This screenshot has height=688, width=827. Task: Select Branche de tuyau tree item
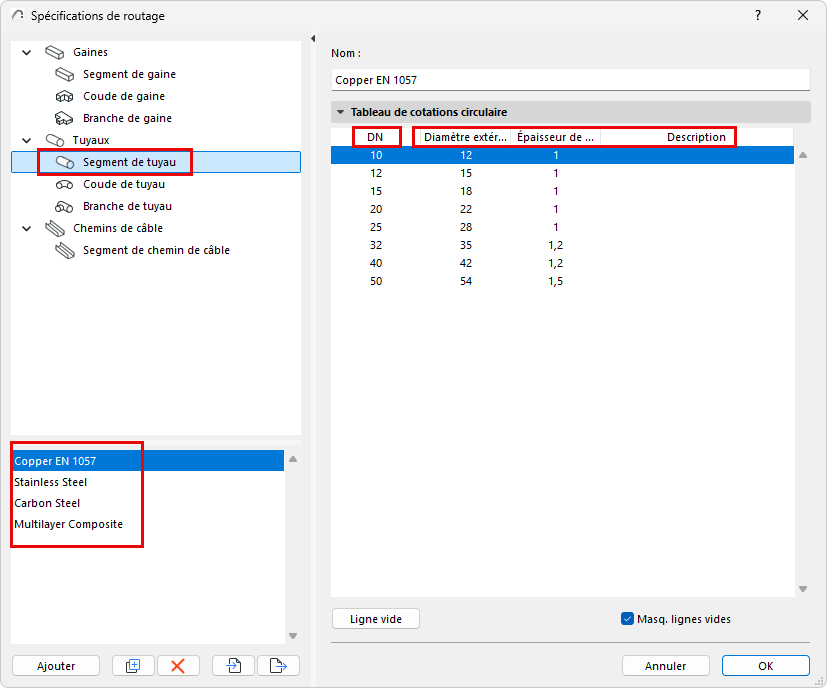click(x=127, y=206)
